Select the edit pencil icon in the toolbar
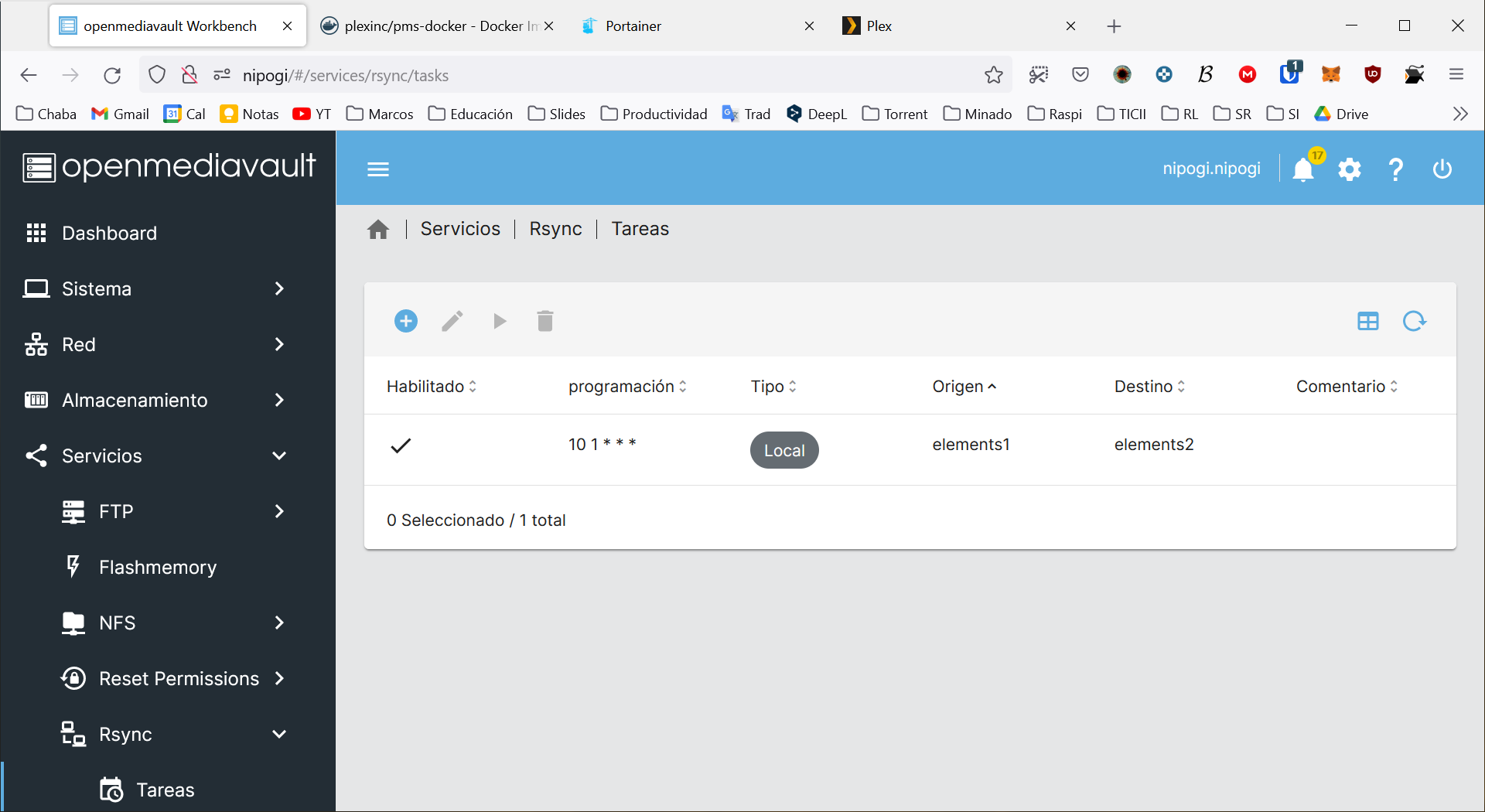 [x=452, y=321]
